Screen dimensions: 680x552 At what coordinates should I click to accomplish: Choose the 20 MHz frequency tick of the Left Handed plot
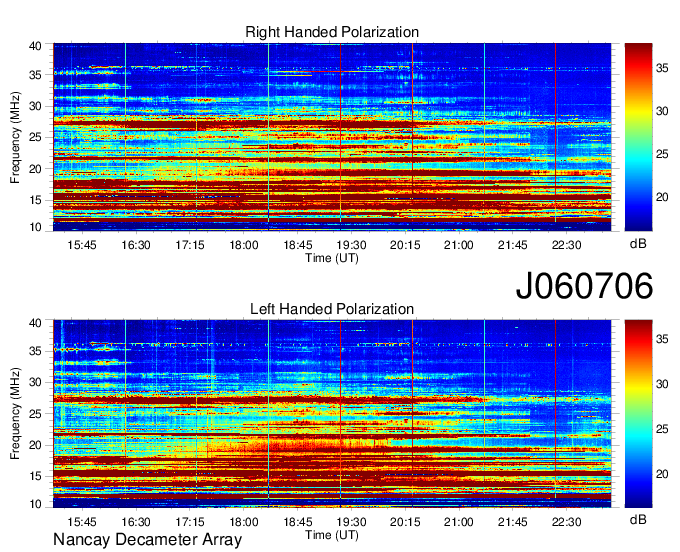[35, 445]
